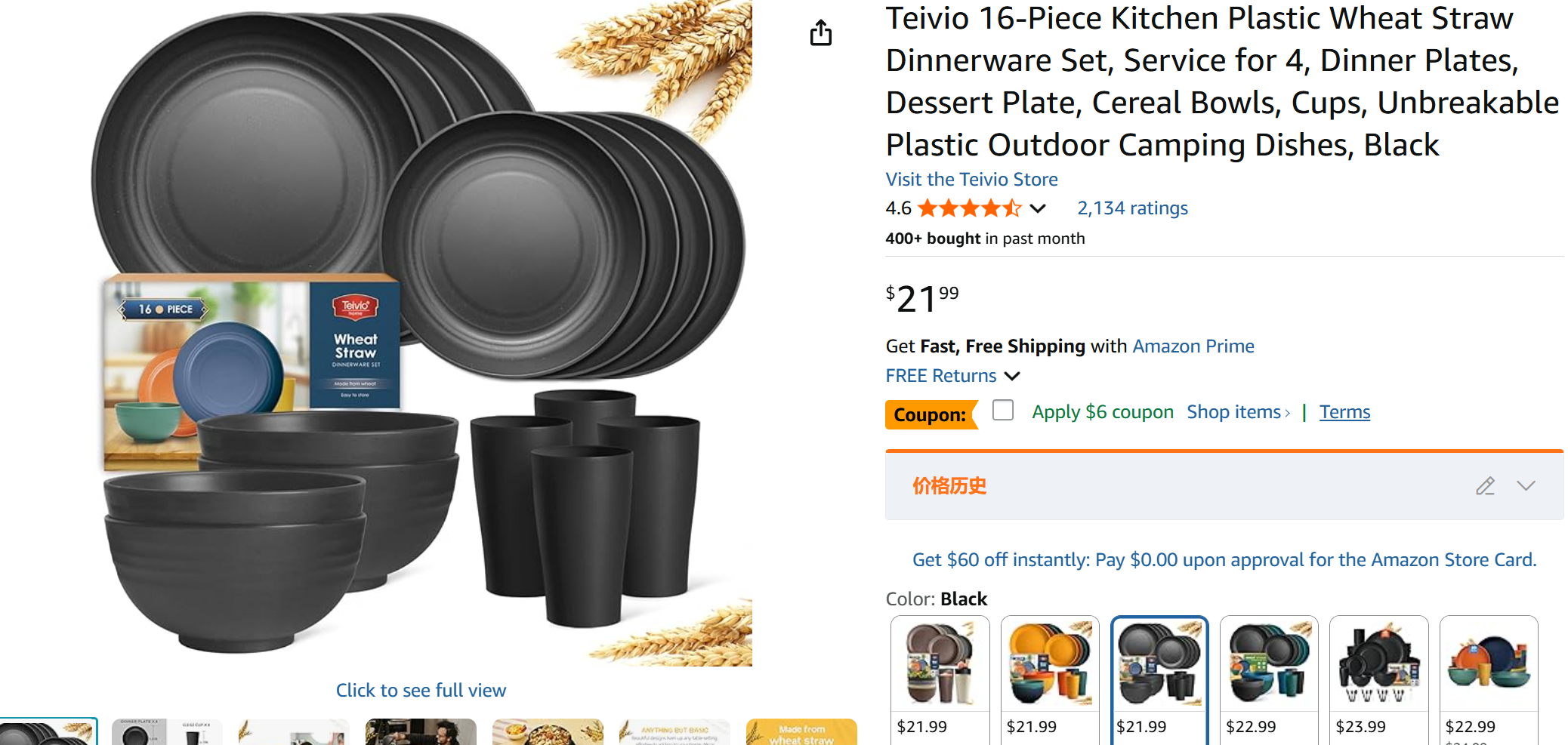The image size is (1568, 745).
Task: Click the Amazon Store Card $60 off offer
Action: 1224,560
